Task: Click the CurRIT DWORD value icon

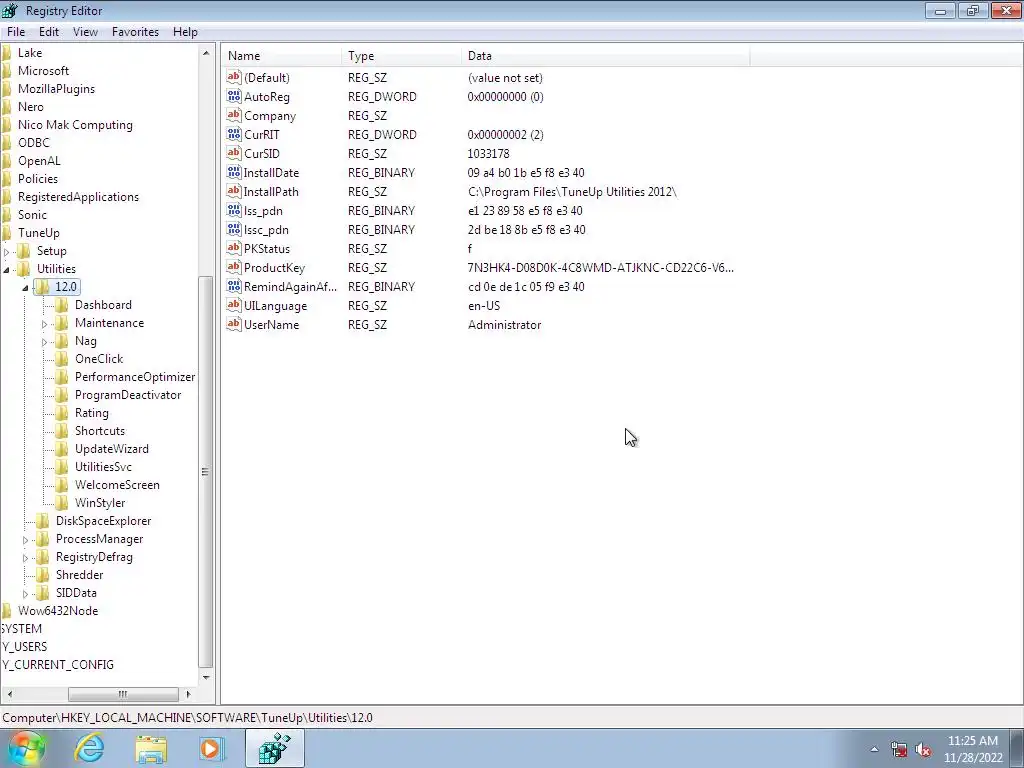Action: point(234,134)
